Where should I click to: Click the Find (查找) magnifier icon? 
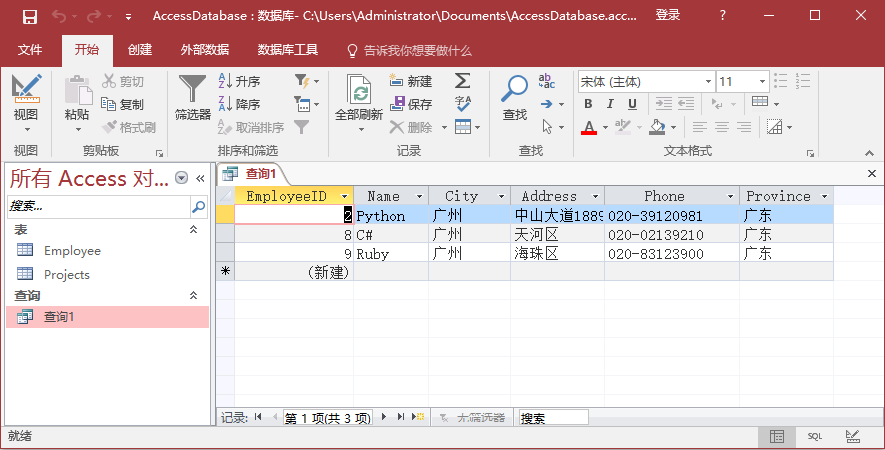pos(514,90)
